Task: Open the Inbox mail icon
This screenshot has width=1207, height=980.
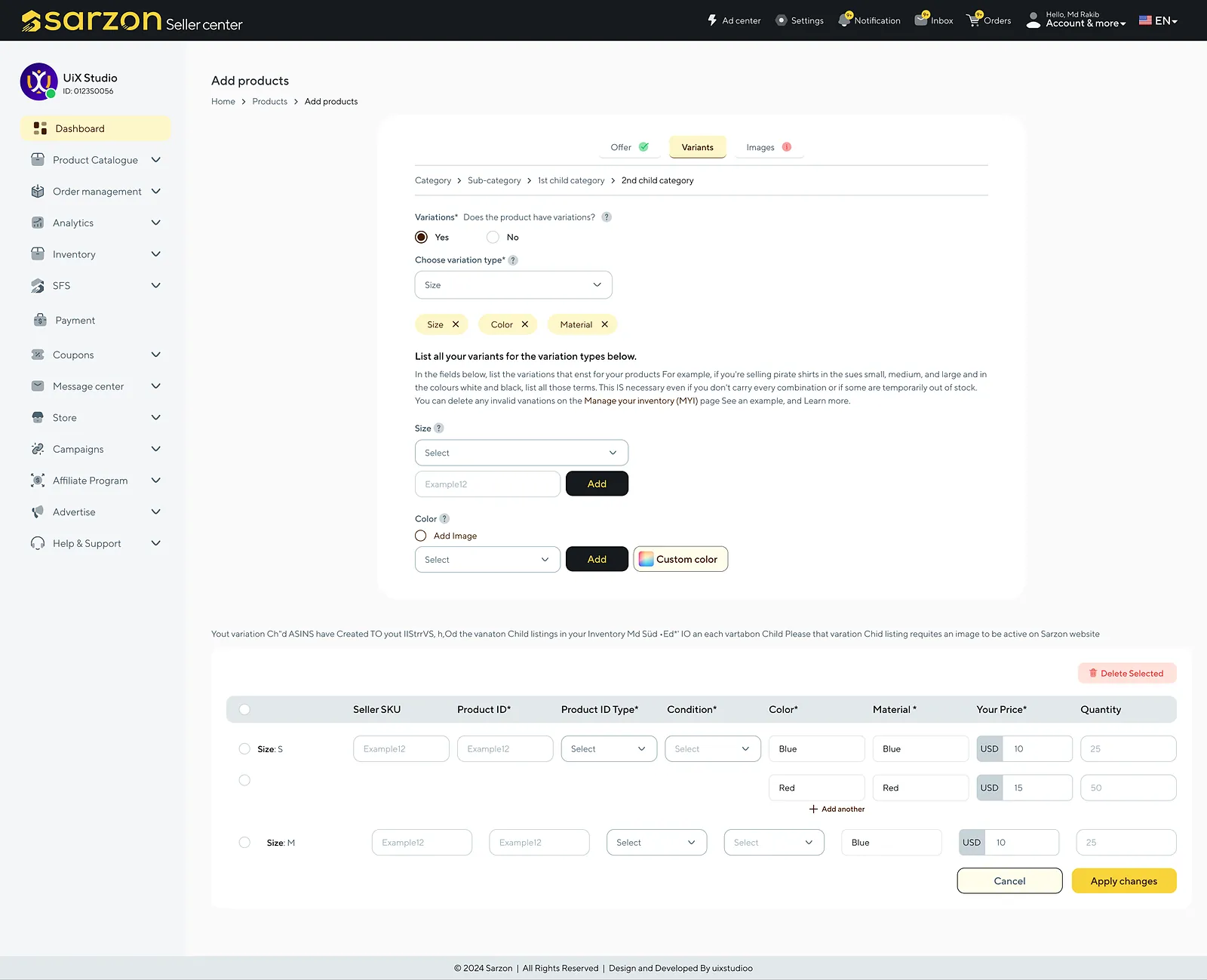Action: pyautogui.click(x=921, y=20)
